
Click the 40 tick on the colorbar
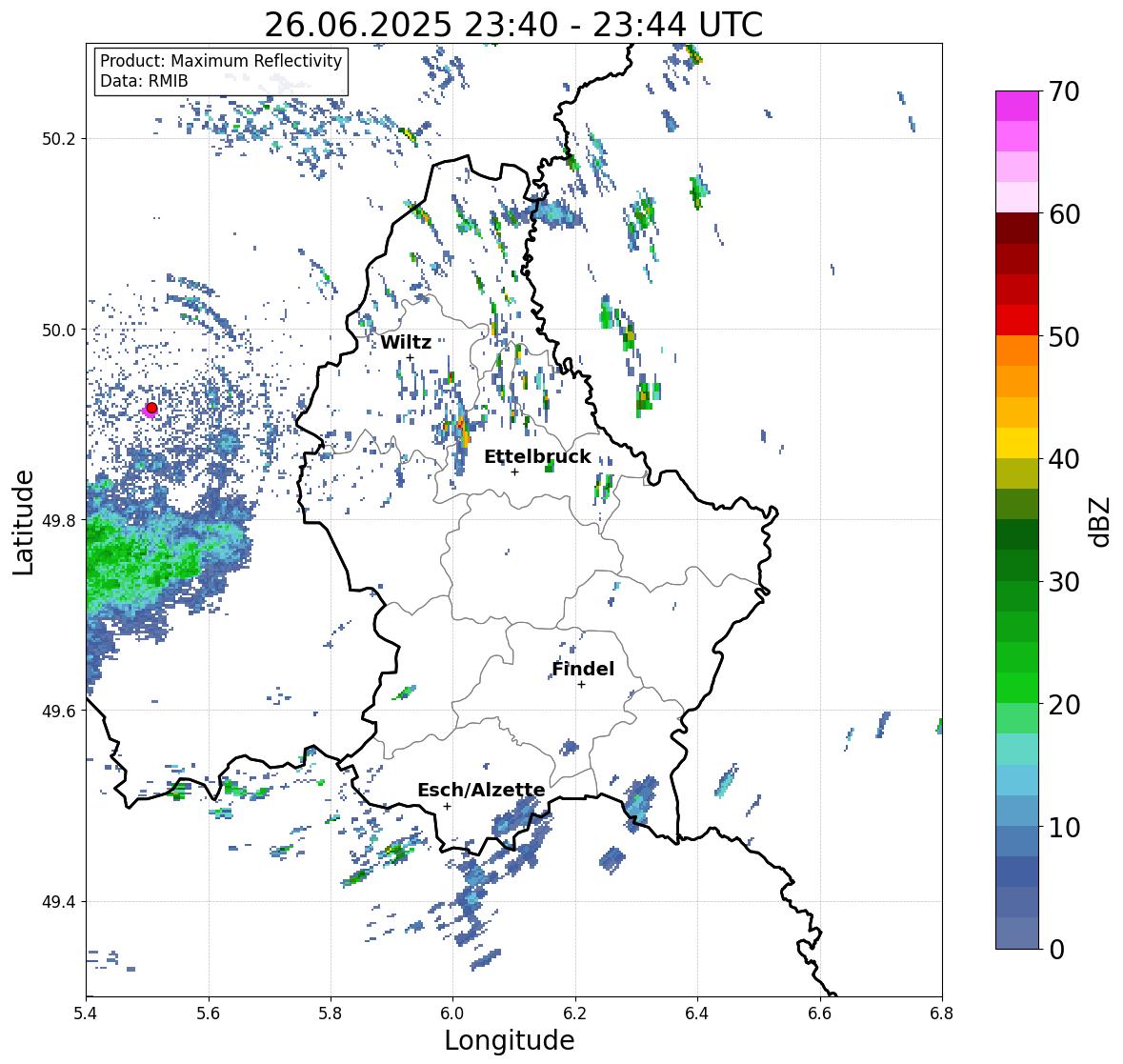tap(1064, 459)
